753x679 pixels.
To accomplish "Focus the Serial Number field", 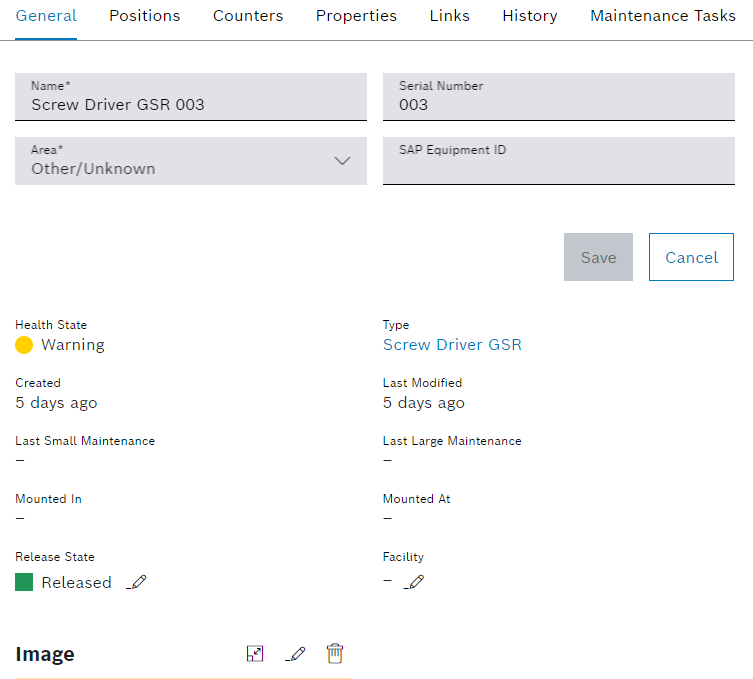I will pyautogui.click(x=559, y=97).
